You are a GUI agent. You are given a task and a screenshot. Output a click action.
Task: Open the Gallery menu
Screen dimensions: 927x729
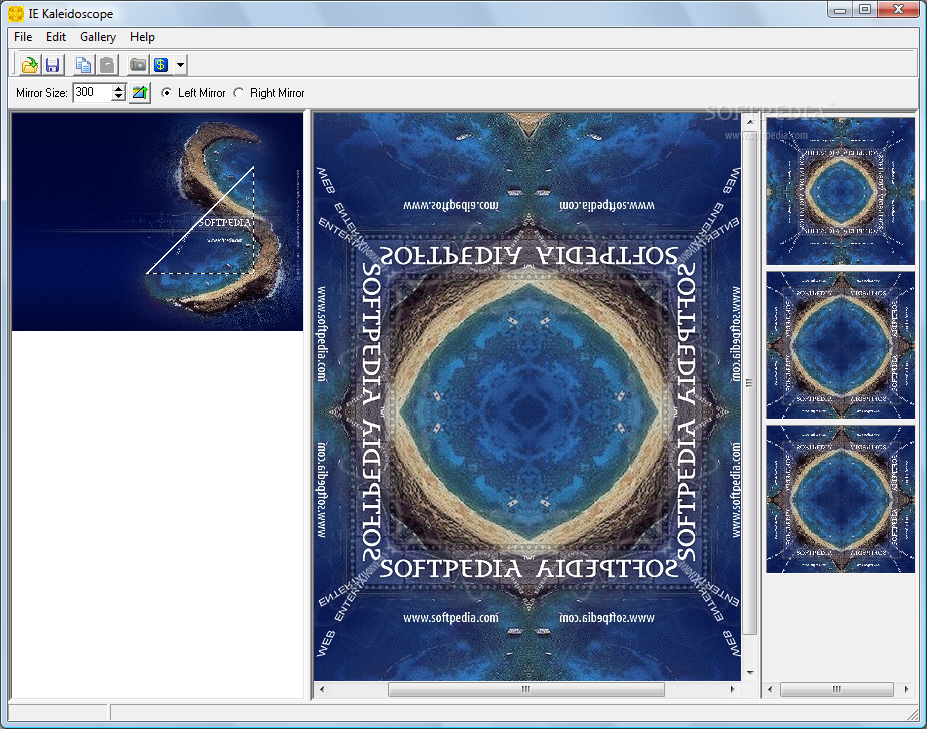[x=98, y=37]
